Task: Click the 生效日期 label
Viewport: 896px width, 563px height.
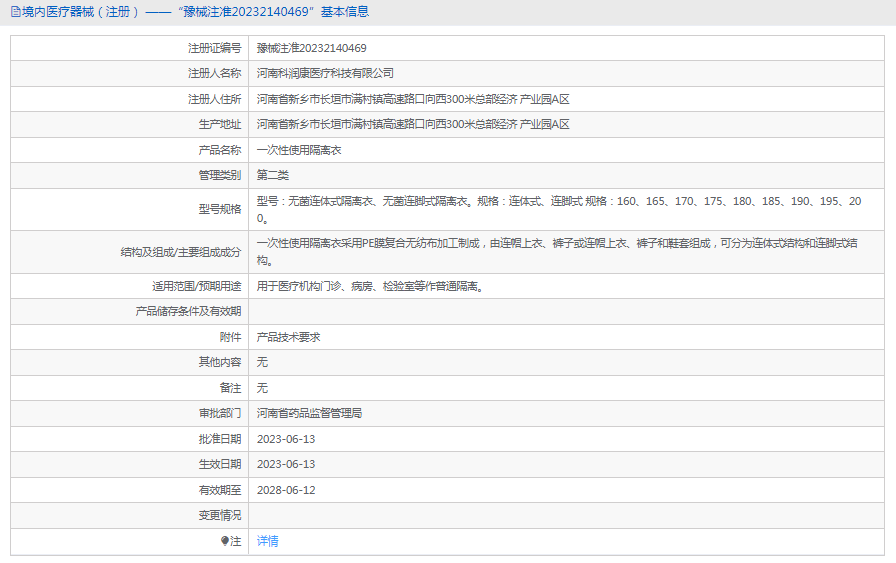Action: [x=220, y=464]
